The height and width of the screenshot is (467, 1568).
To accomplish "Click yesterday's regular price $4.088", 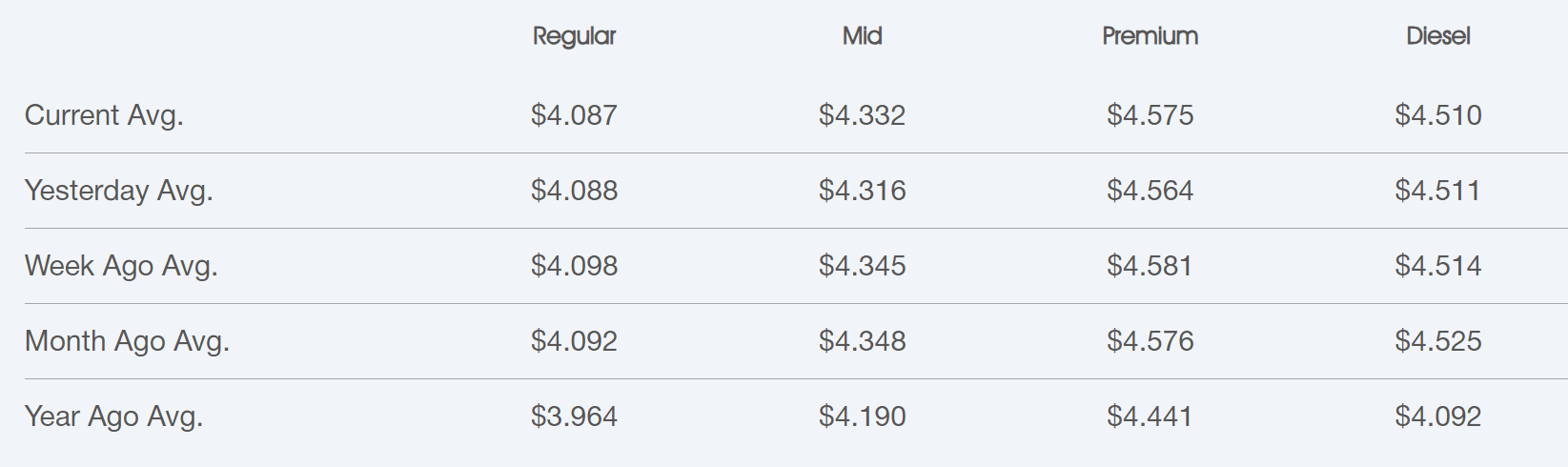I will 574,191.
